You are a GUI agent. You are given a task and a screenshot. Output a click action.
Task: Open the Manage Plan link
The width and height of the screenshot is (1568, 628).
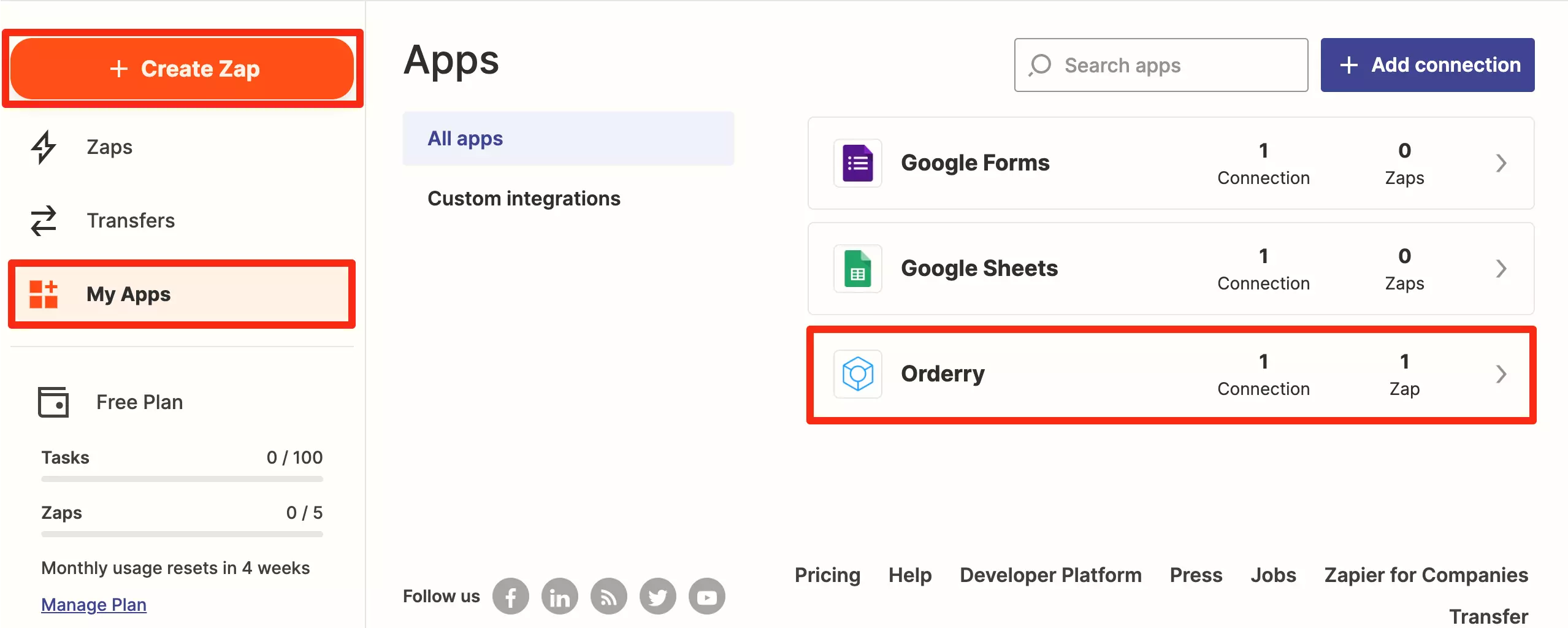tap(94, 605)
